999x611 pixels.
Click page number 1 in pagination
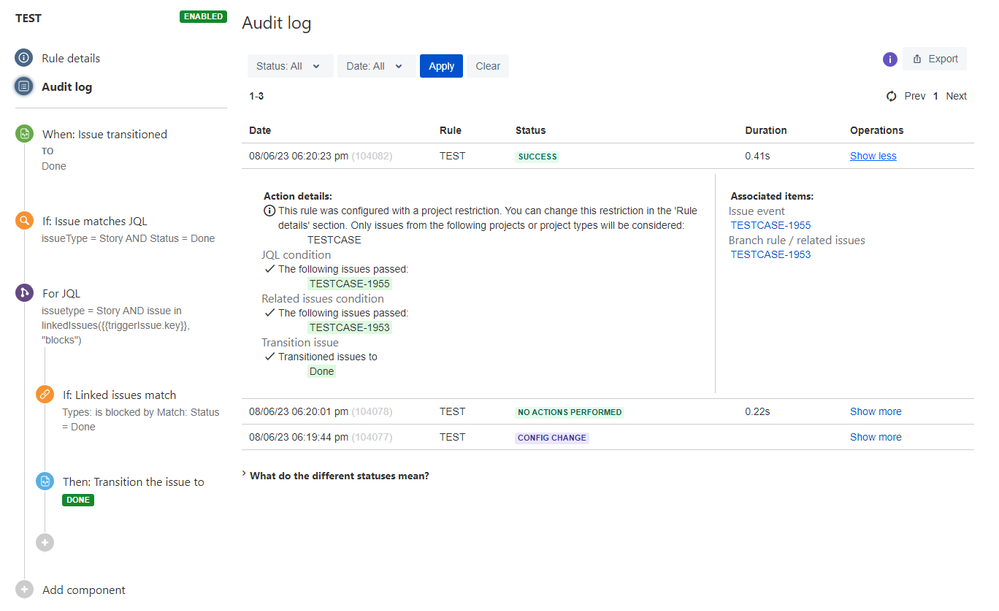(935, 96)
